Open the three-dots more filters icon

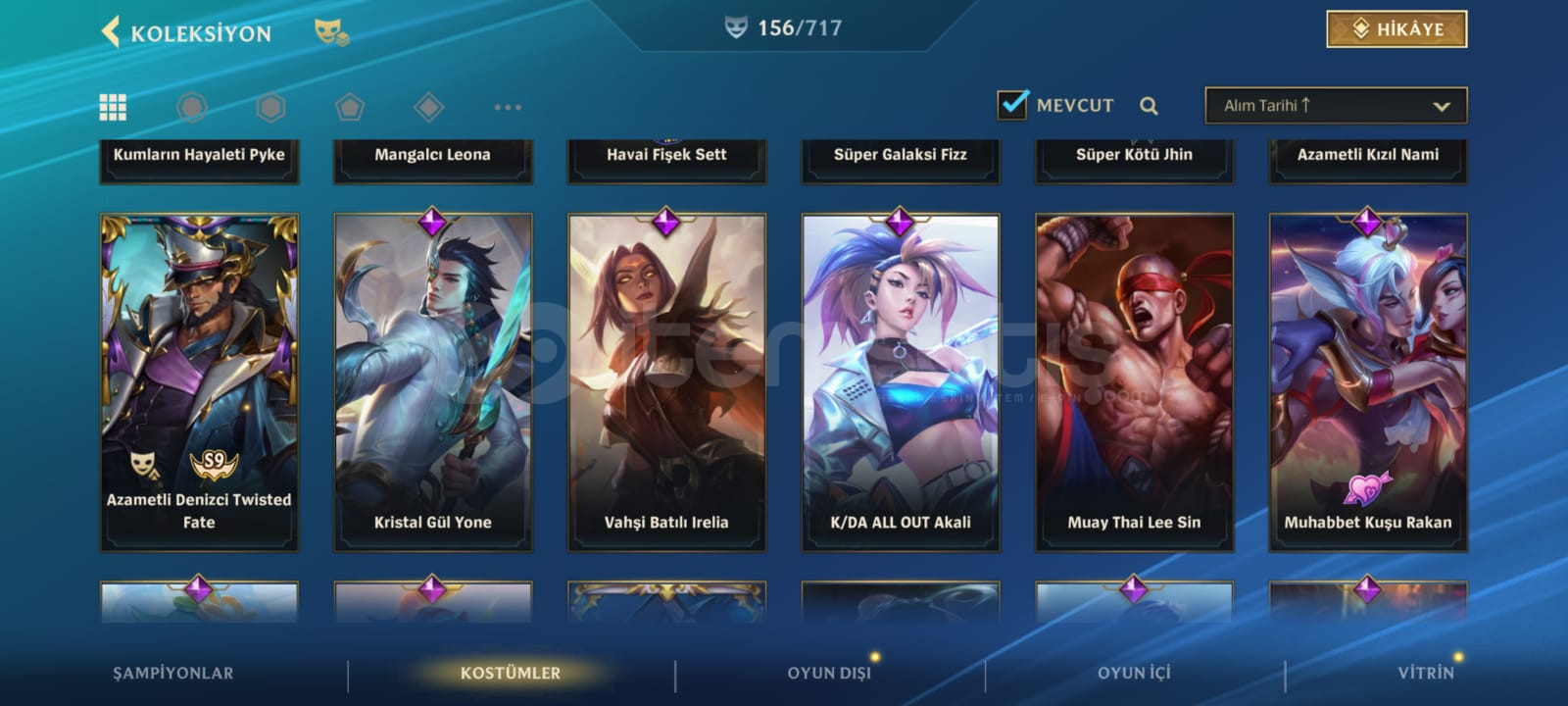click(508, 107)
